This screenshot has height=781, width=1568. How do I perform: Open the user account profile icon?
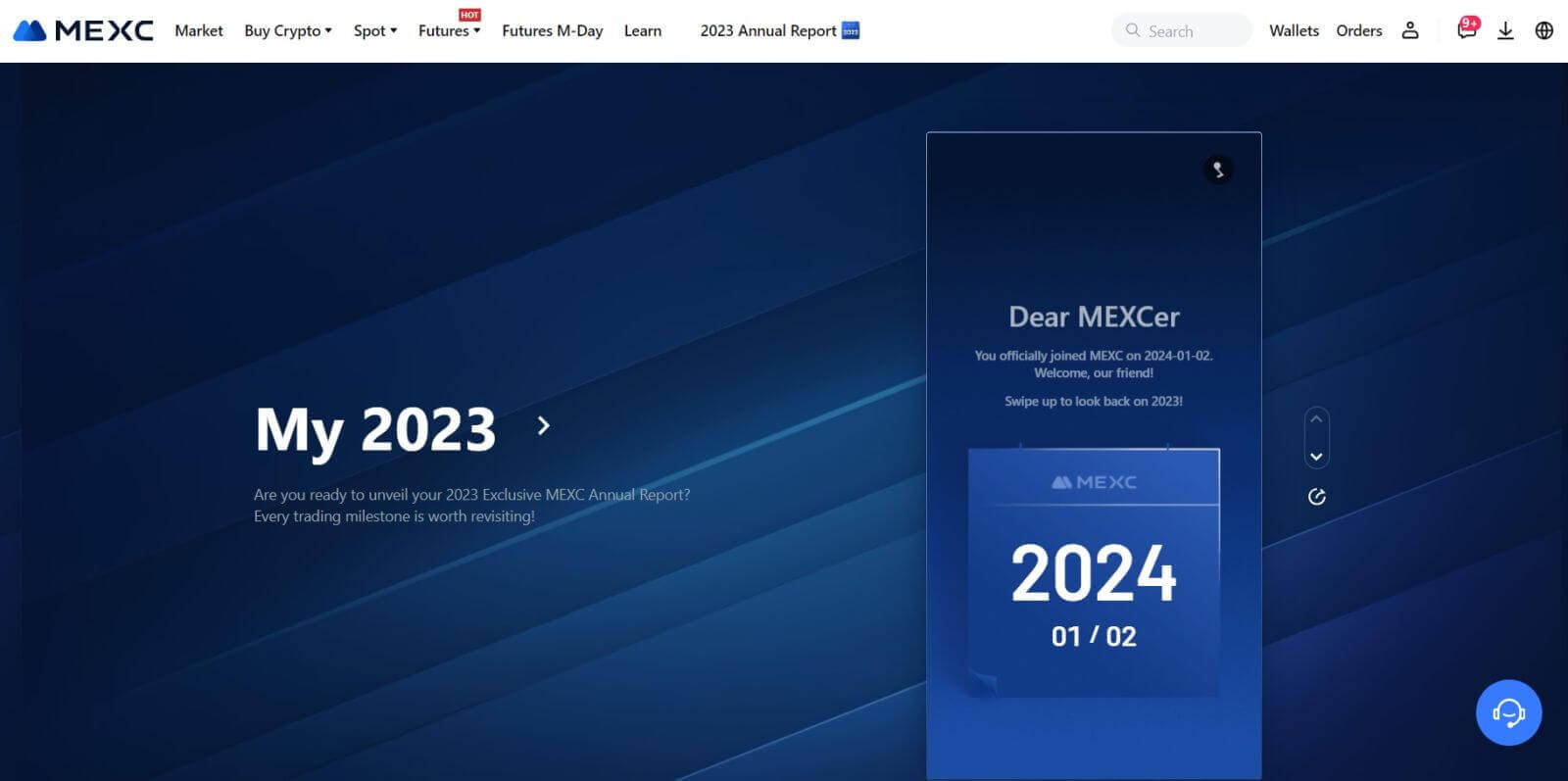point(1409,30)
